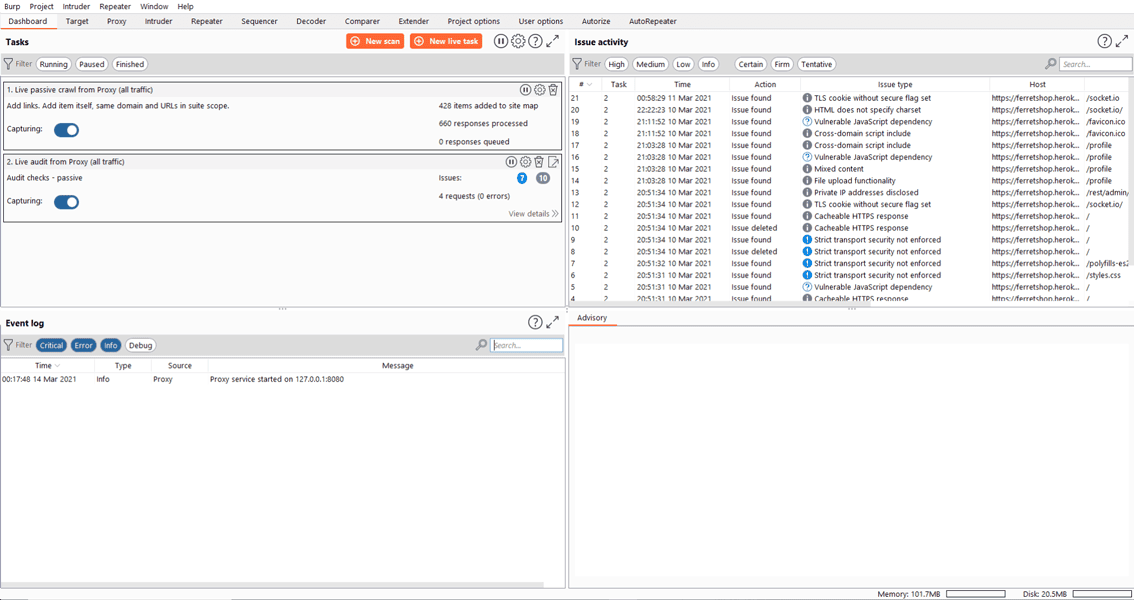Toggle Capturing switch for Live passive crawl
This screenshot has width=1134, height=600.
(67, 130)
